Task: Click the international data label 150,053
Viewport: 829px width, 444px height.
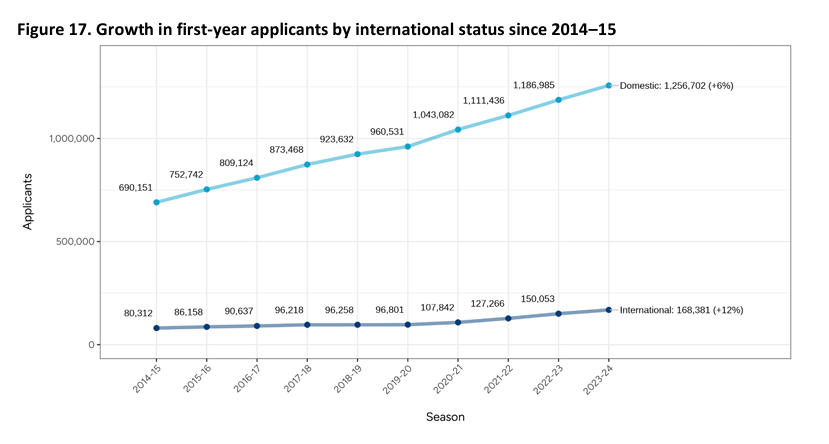Action: pos(538,299)
